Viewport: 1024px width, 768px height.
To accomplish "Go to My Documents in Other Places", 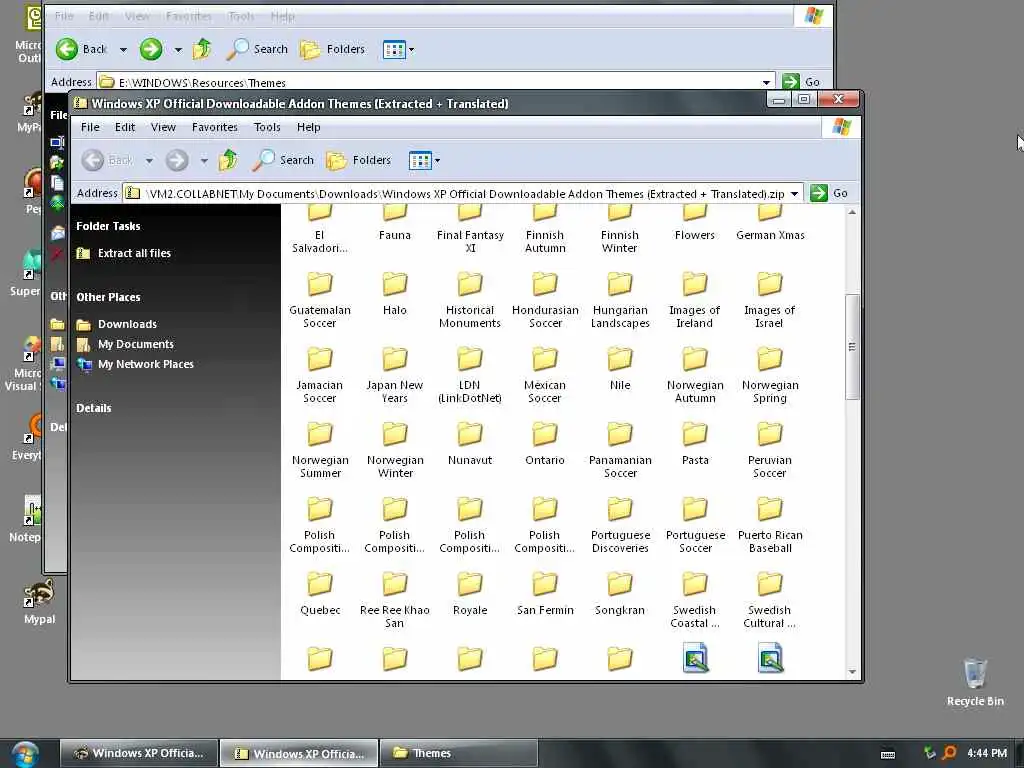I will pyautogui.click(x=125, y=344).
